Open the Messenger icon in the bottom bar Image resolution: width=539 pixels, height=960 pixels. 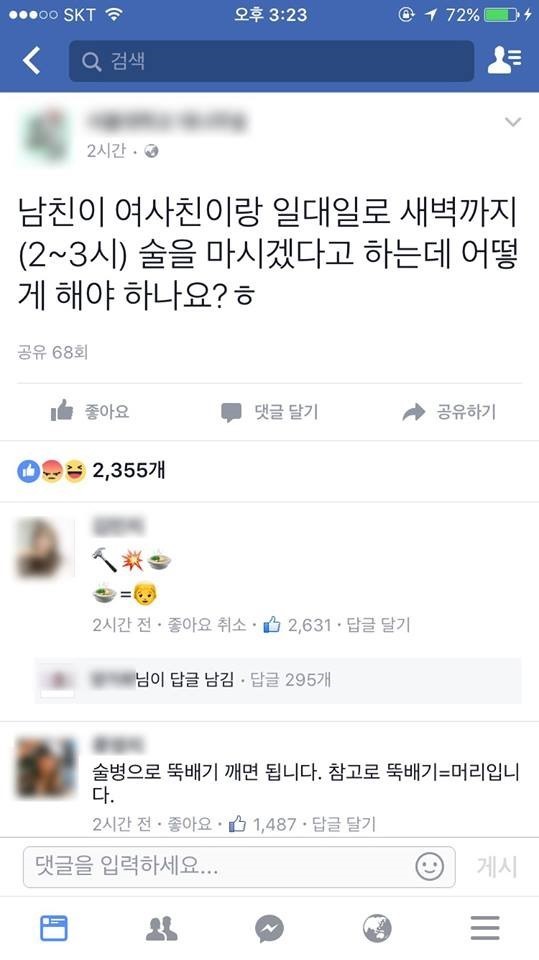[270, 929]
